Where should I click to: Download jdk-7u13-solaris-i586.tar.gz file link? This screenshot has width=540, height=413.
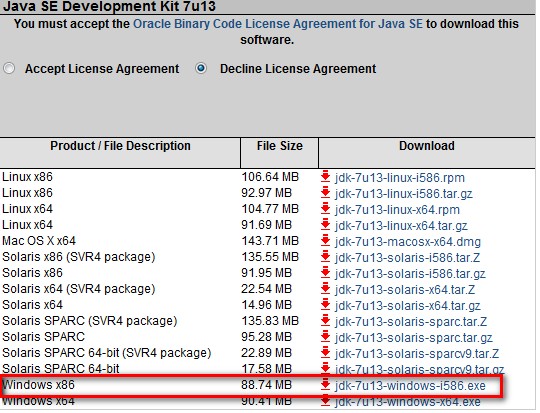click(x=410, y=274)
